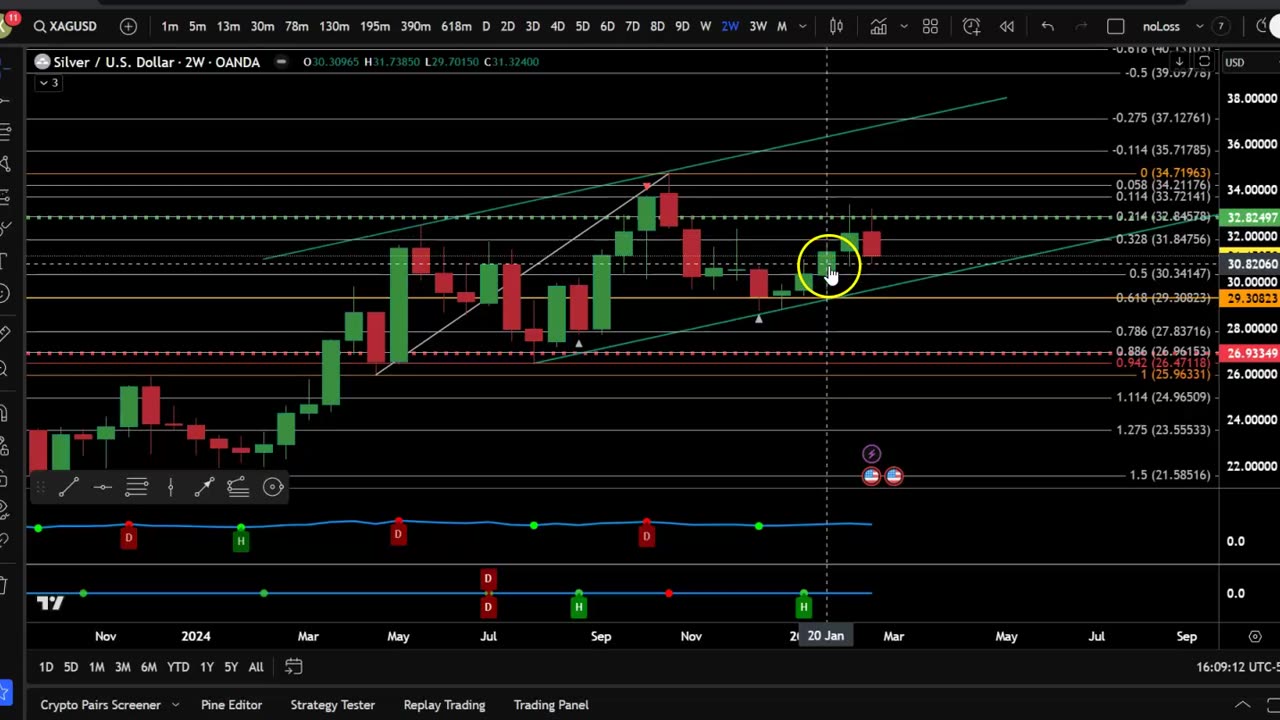Start bar replay with rewind icon

coord(1007,26)
